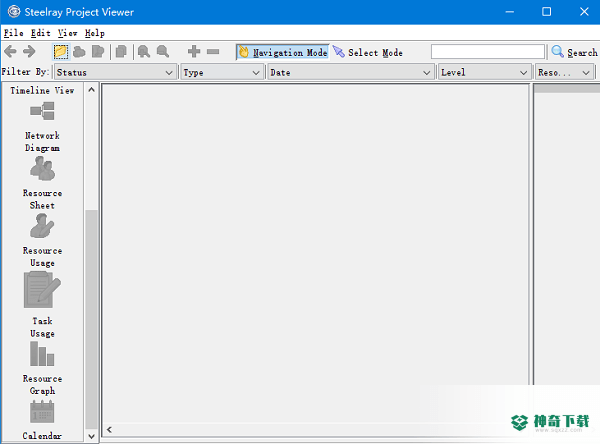The width and height of the screenshot is (600, 444).
Task: Click the copy pages toolbar icon
Action: (x=121, y=52)
